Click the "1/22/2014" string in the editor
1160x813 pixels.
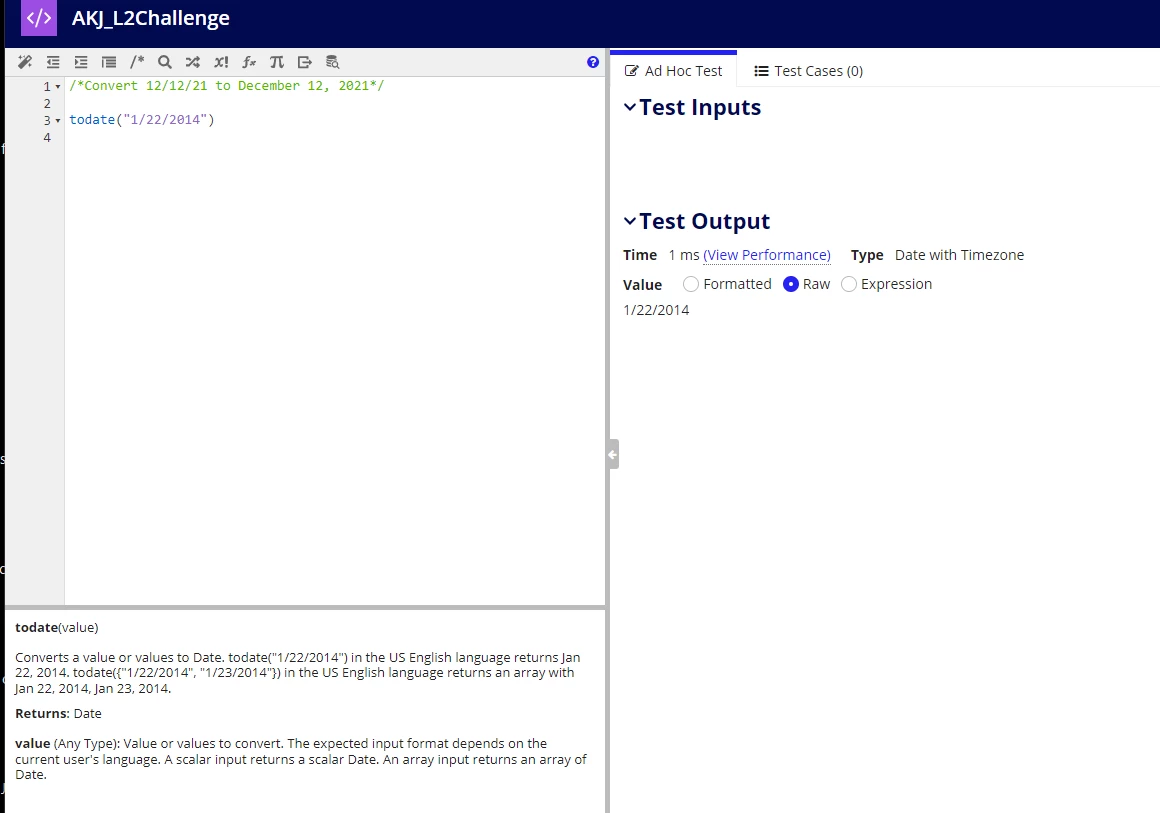coord(165,120)
